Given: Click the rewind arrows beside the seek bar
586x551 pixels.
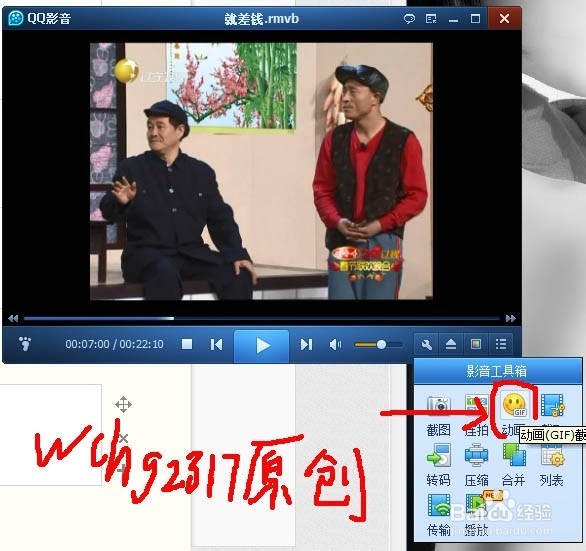Looking at the screenshot, I should [x=13, y=318].
